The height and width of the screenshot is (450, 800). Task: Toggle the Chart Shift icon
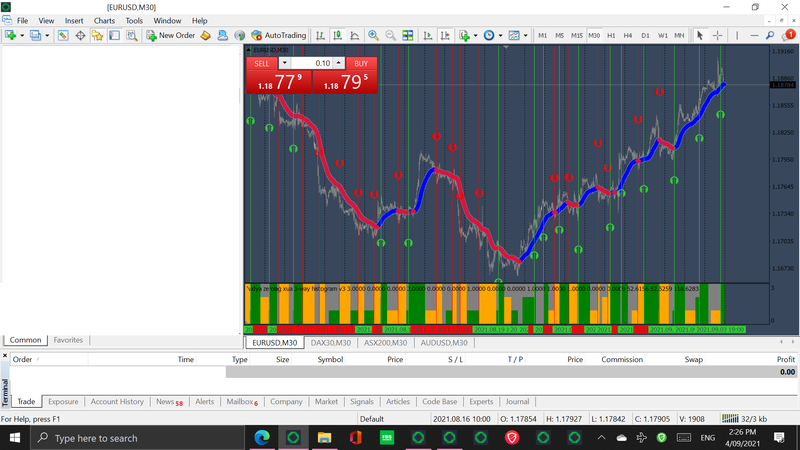(445, 35)
